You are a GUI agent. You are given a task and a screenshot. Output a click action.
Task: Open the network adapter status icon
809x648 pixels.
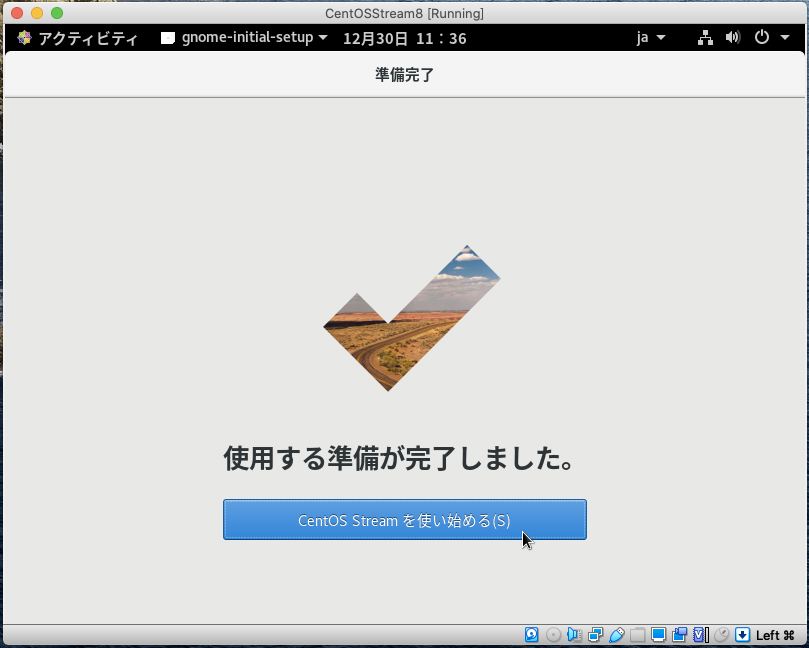[595, 635]
